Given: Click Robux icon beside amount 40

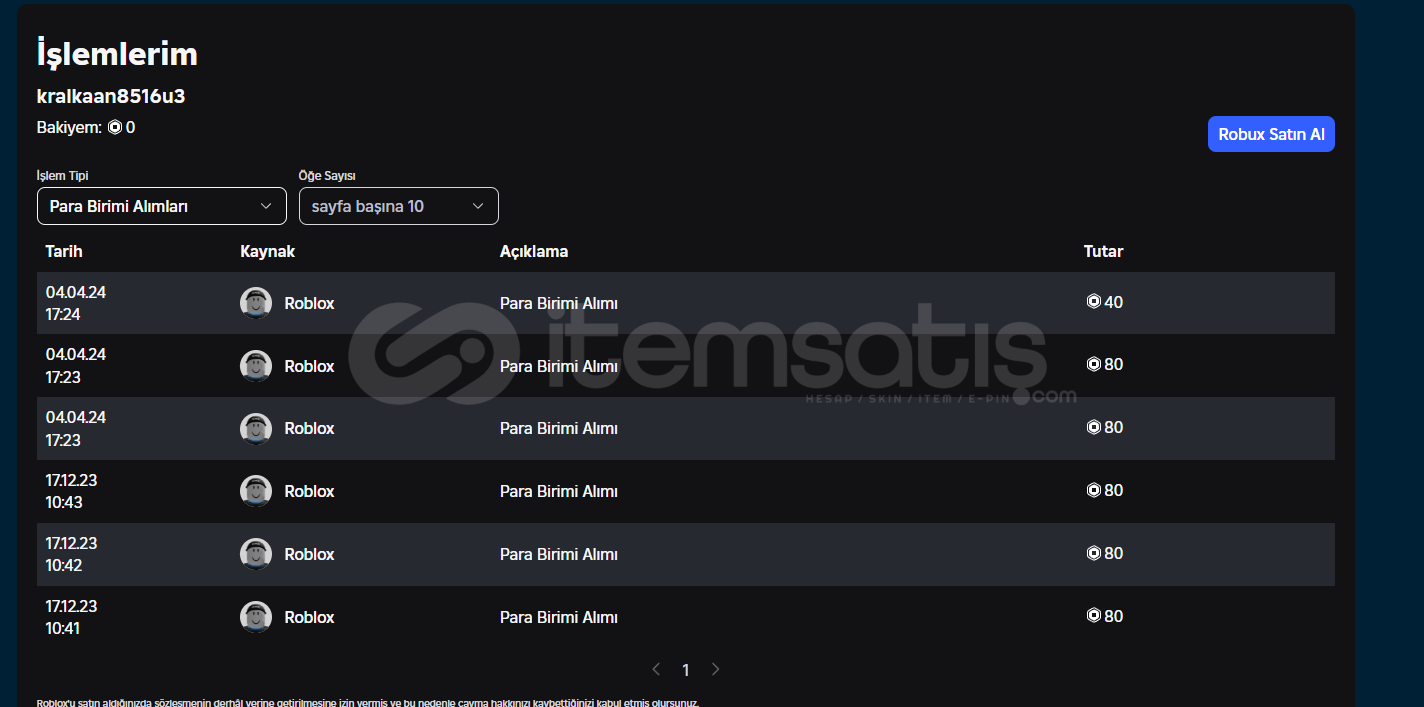Looking at the screenshot, I should pos(1093,301).
